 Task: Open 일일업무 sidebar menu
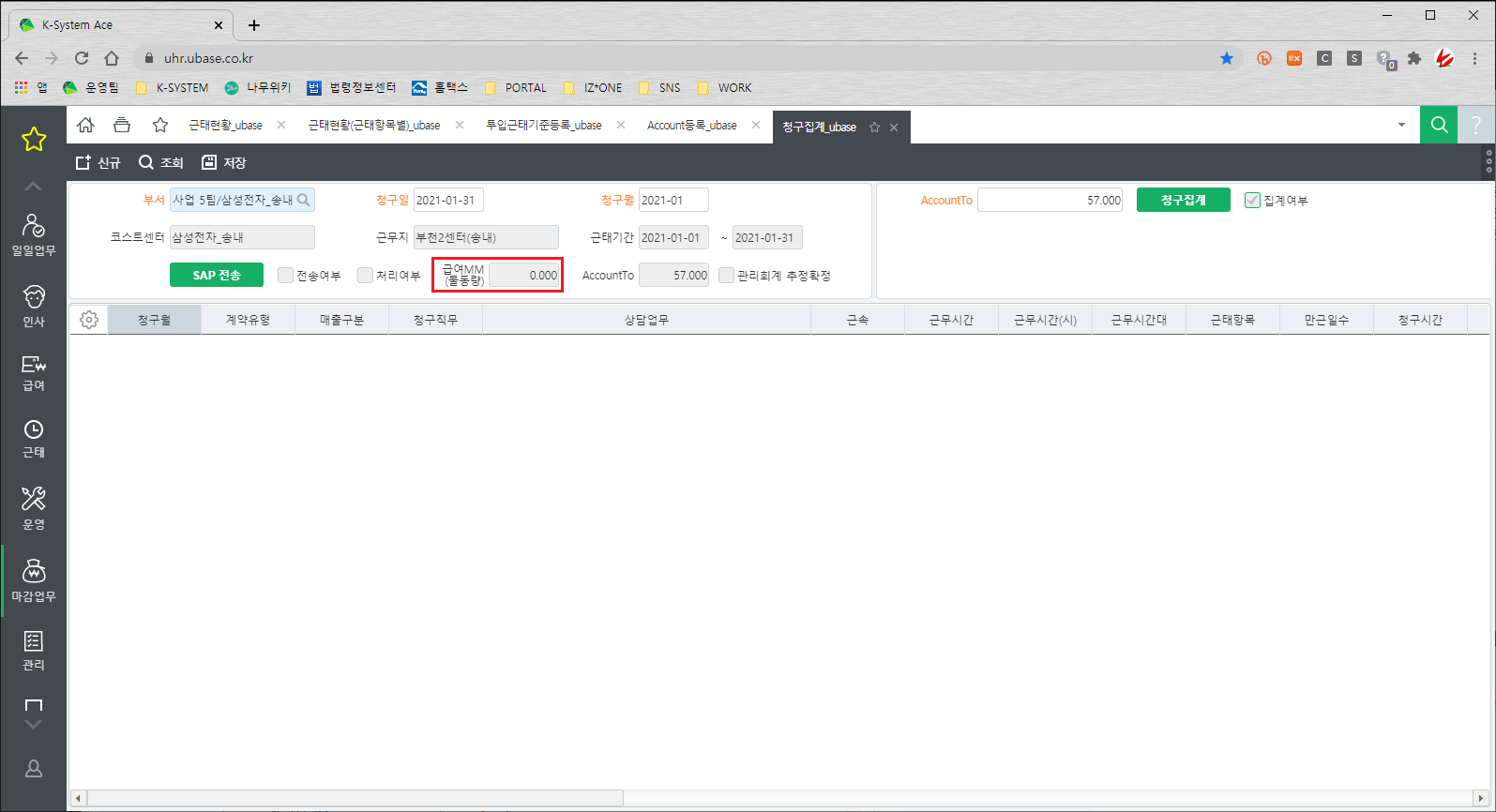point(34,235)
